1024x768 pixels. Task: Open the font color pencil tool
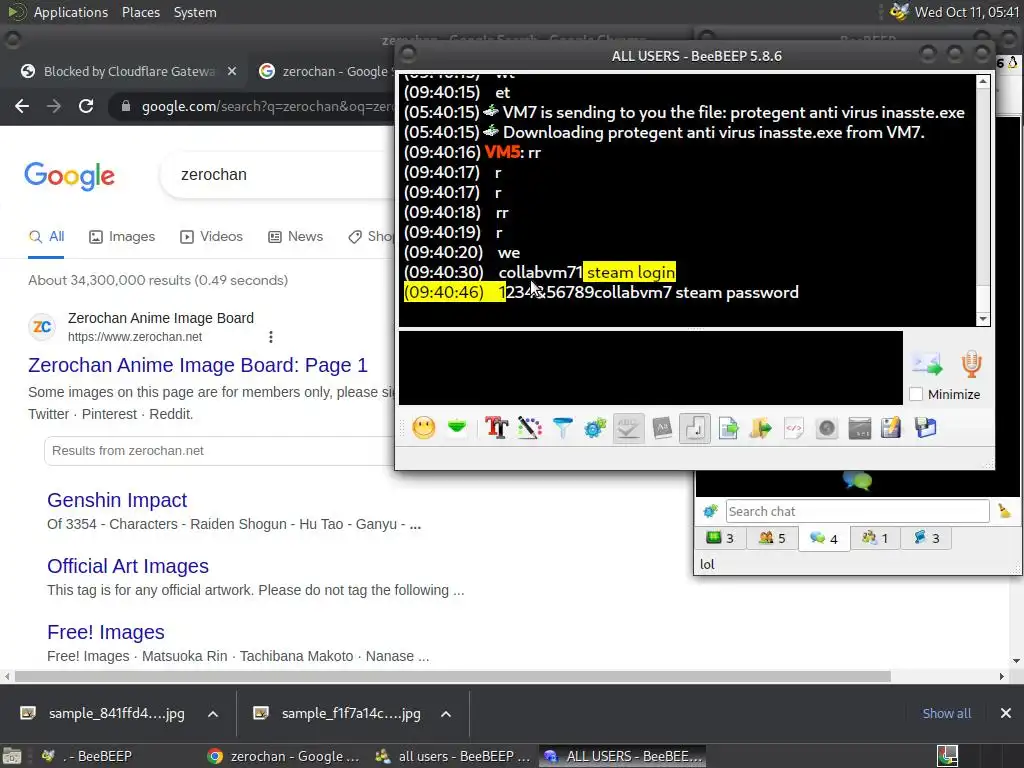(530, 428)
